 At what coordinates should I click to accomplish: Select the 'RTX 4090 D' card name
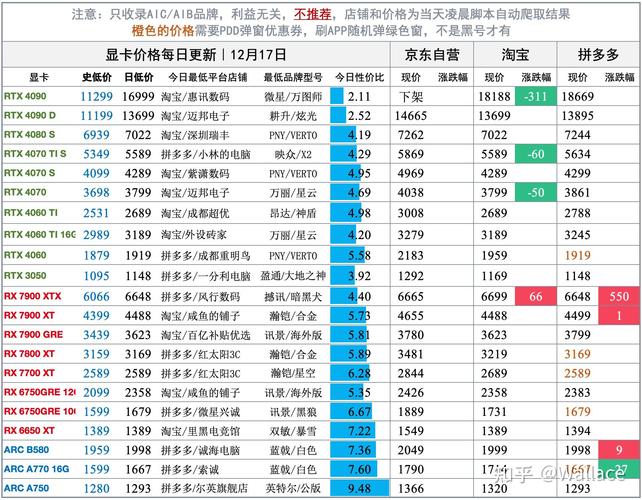pos(29,115)
